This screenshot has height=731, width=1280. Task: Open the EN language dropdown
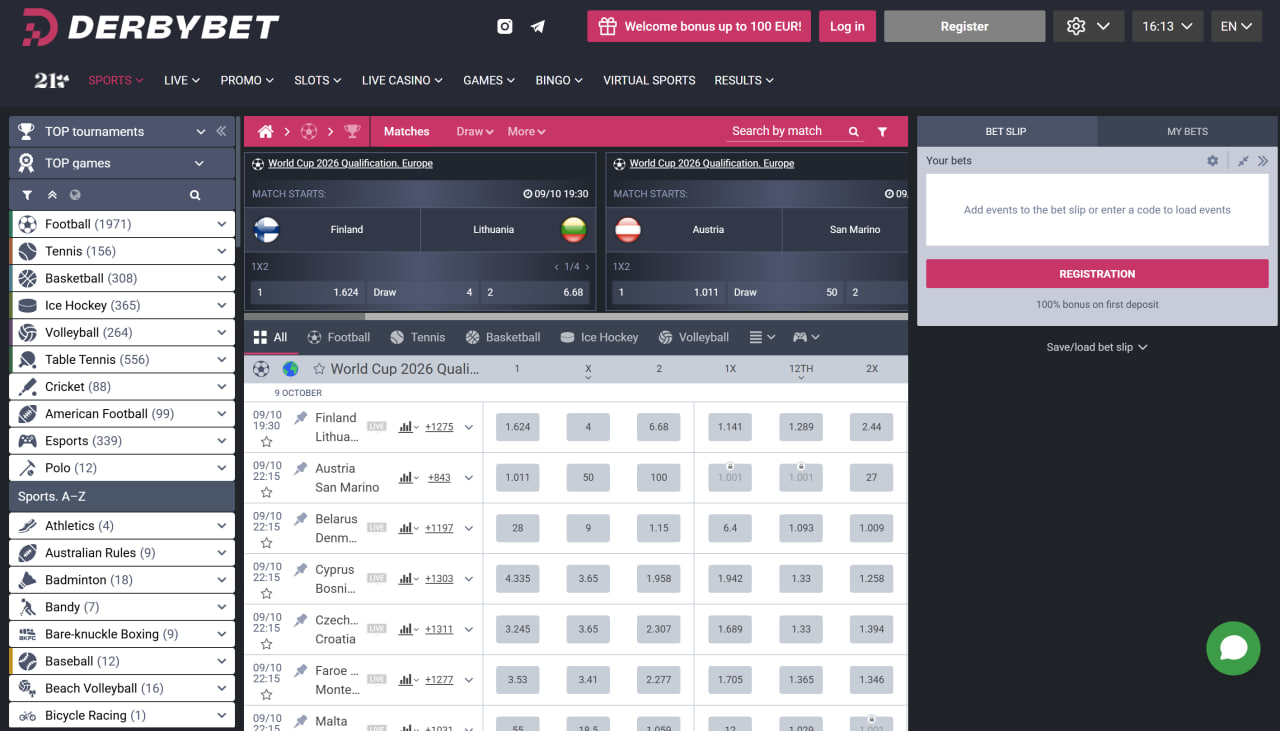[x=1236, y=27]
